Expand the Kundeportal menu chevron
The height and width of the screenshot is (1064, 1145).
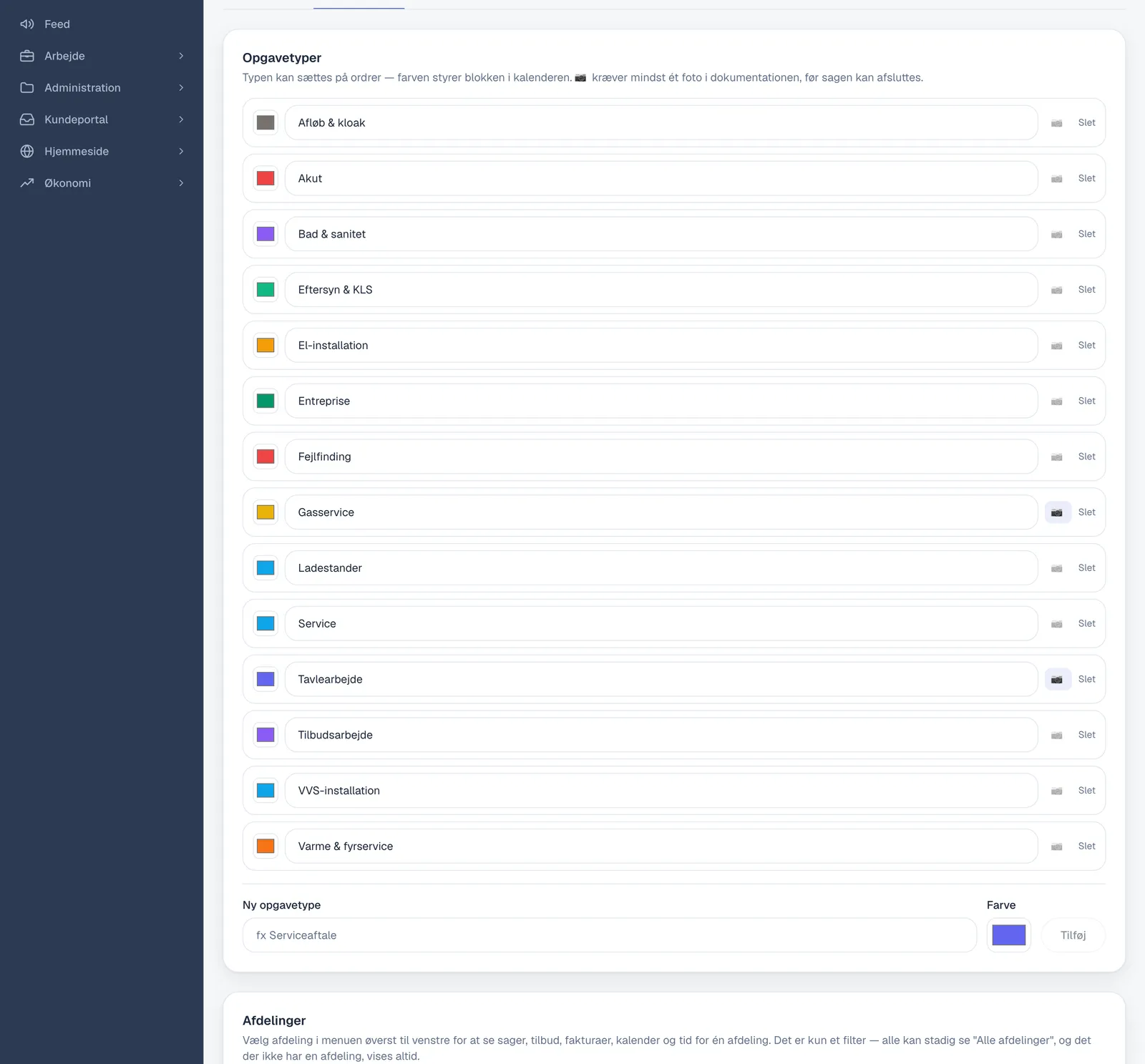(x=181, y=119)
